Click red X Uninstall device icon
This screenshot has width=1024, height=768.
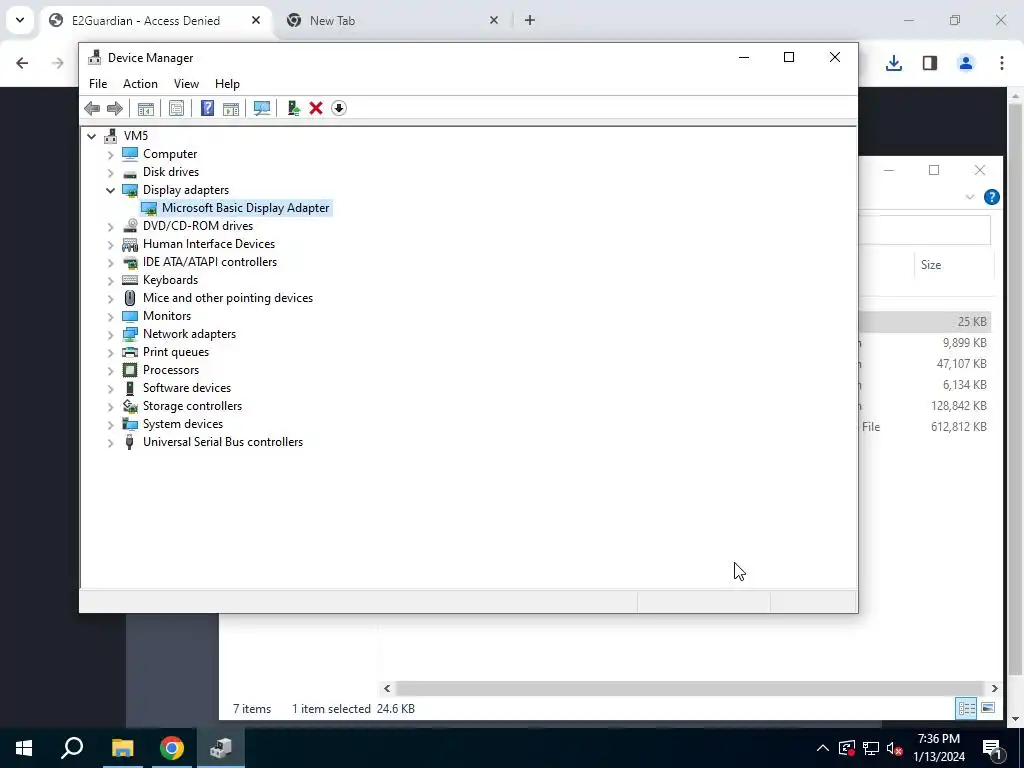click(x=316, y=108)
